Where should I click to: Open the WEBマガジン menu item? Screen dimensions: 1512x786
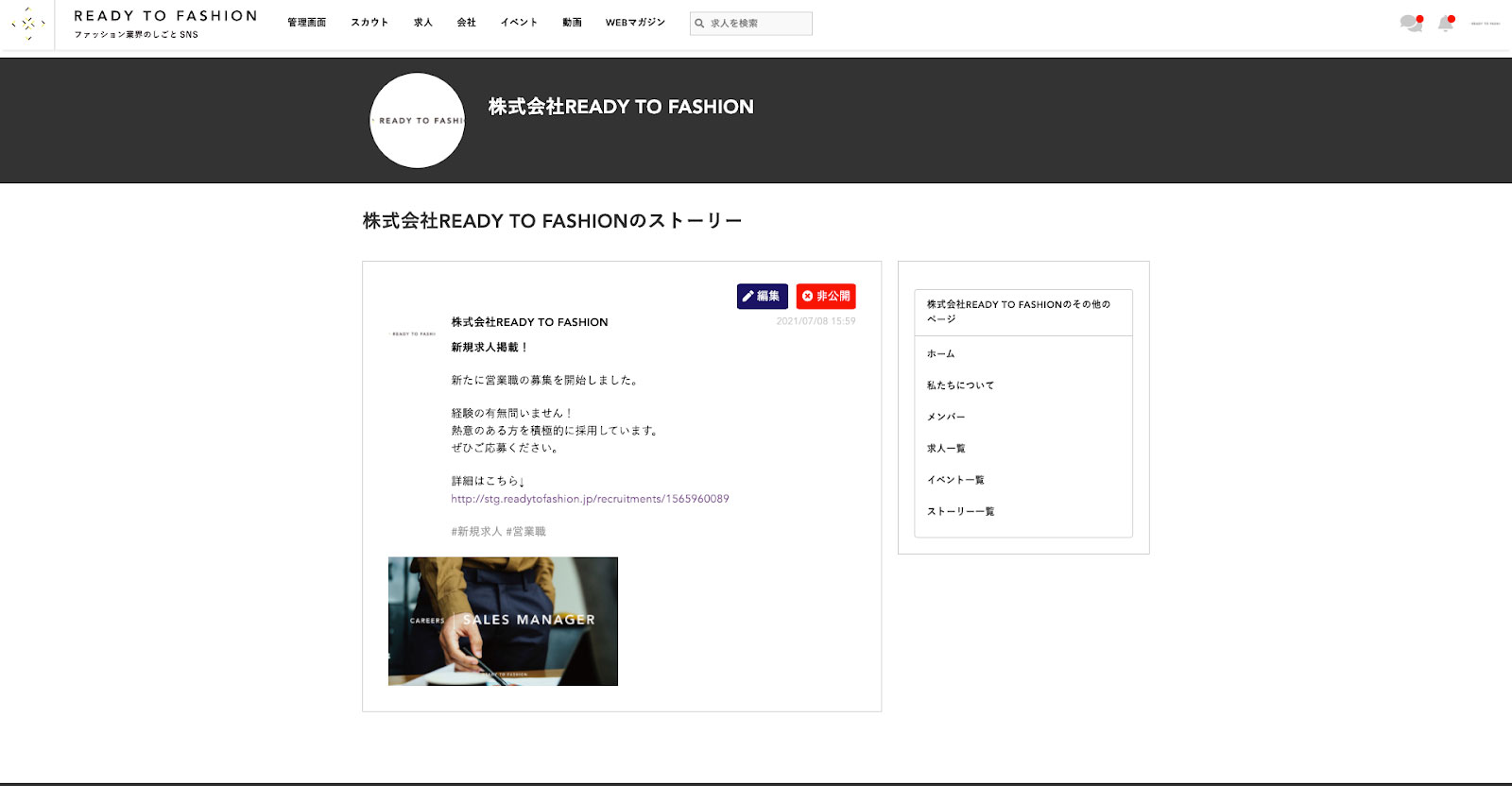tap(636, 23)
